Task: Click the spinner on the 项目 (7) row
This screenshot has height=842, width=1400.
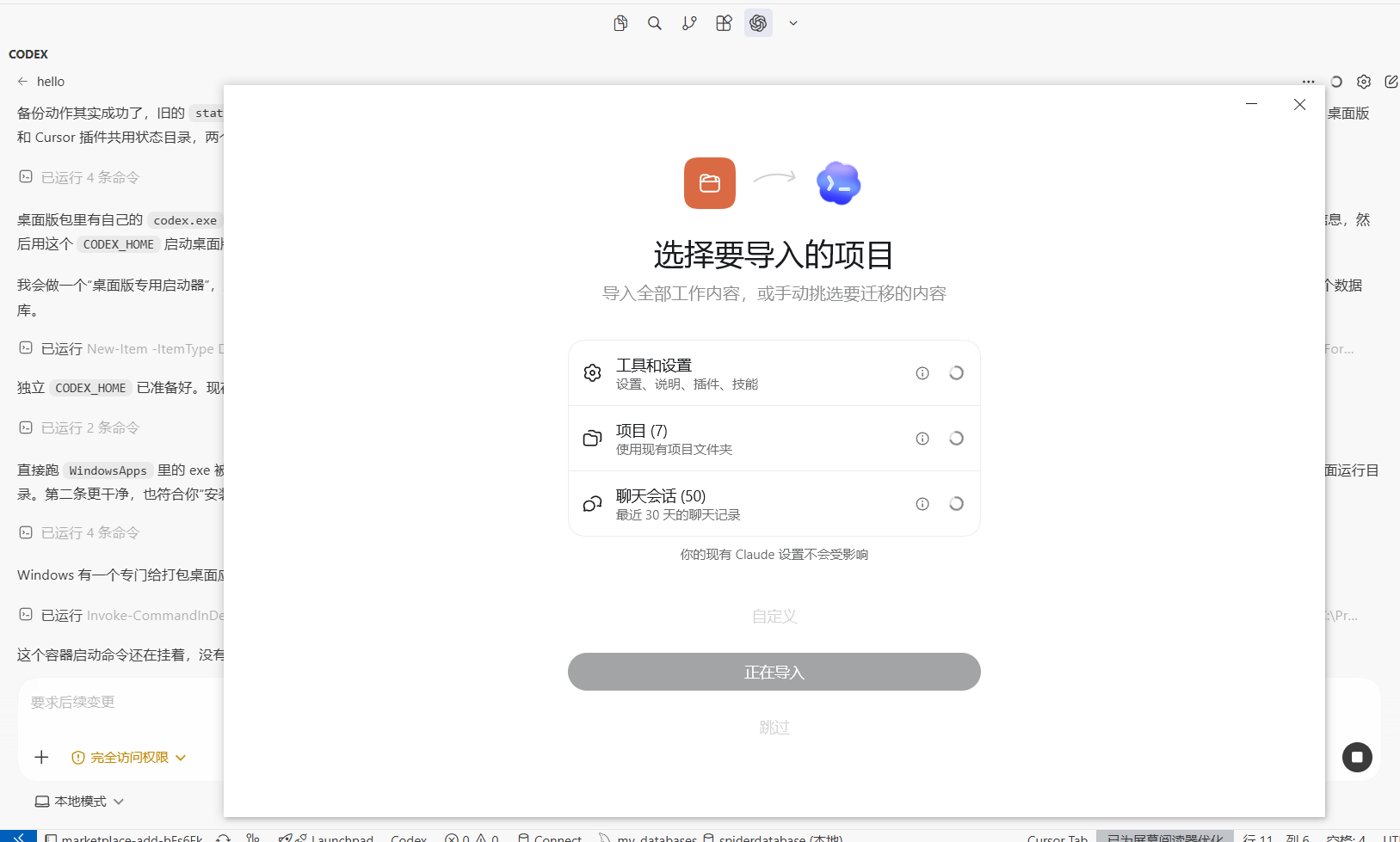Action: [x=956, y=439]
